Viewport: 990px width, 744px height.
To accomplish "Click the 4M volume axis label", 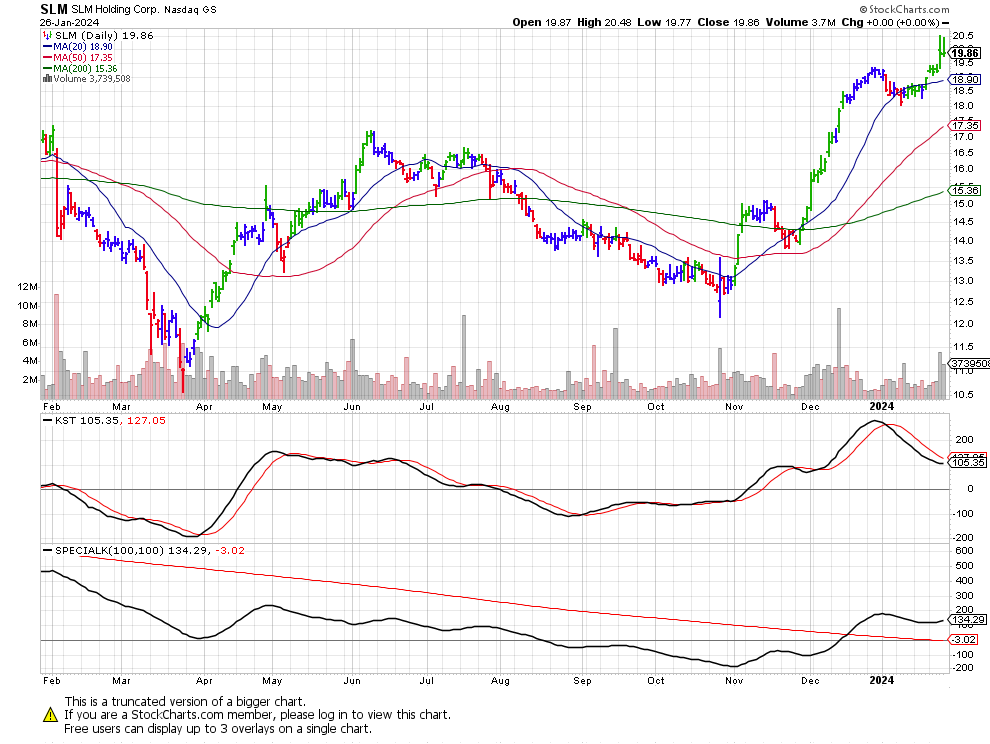I will (30, 361).
